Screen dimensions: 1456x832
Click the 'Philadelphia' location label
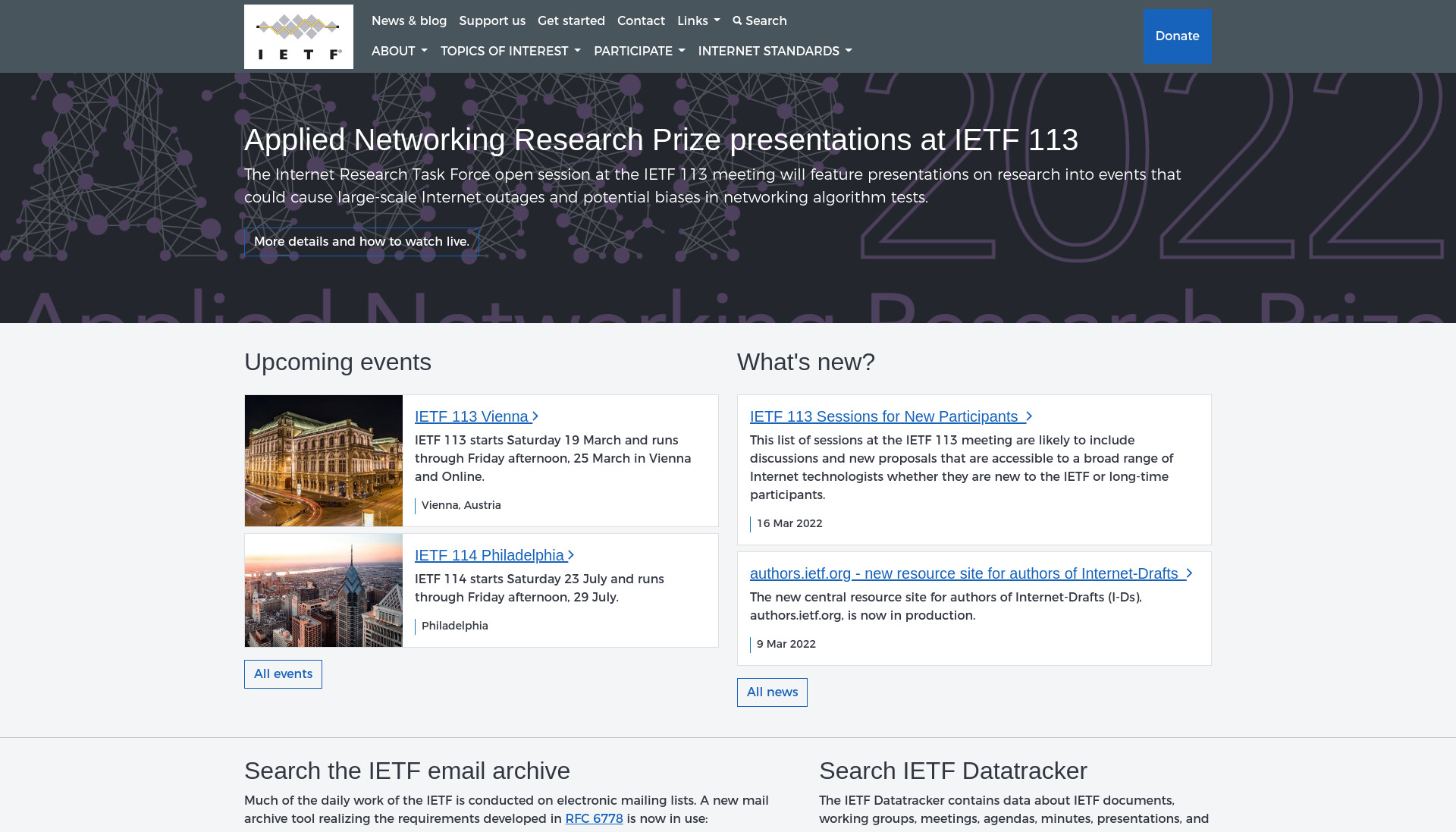tap(455, 626)
